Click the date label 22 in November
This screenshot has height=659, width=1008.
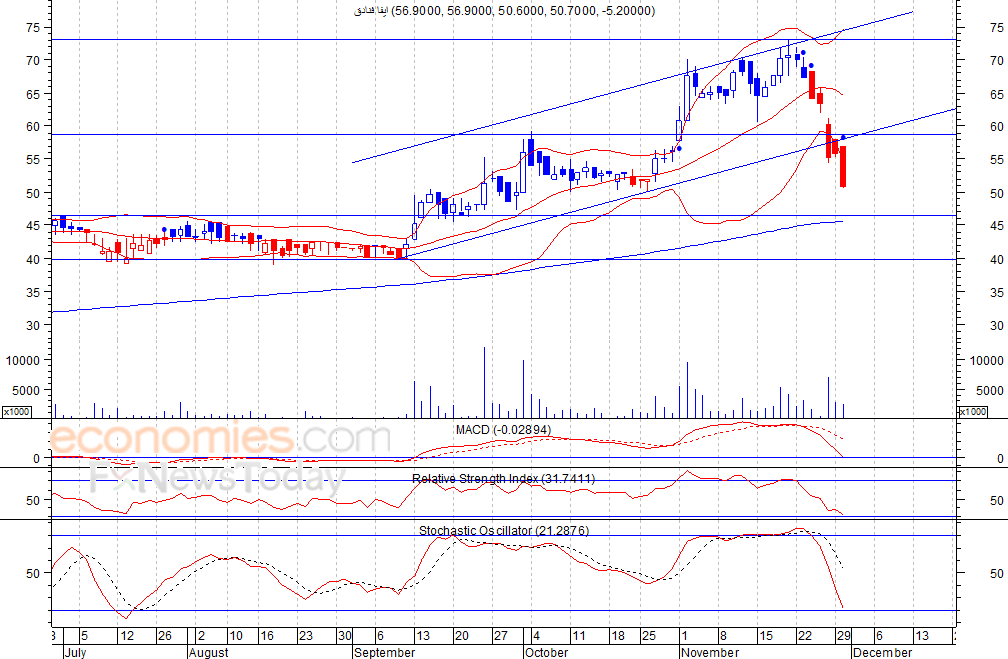click(x=804, y=635)
